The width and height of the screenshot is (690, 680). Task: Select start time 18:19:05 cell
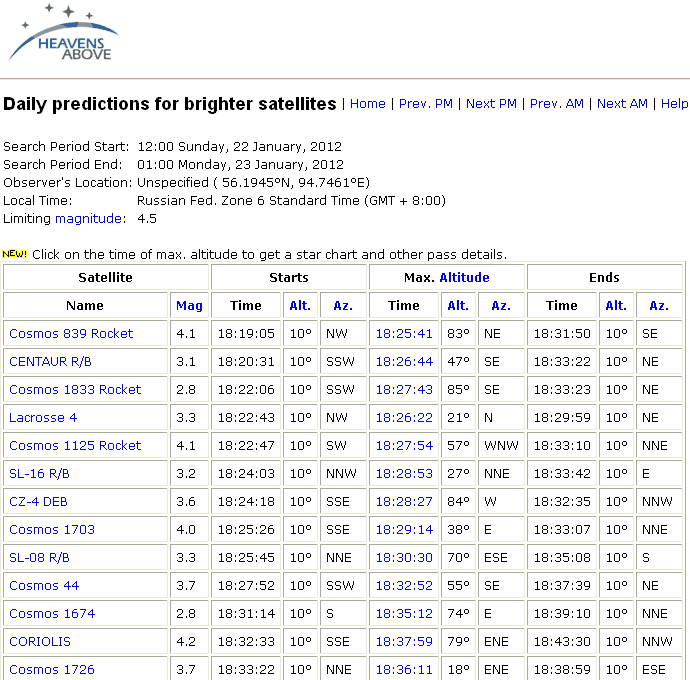pos(246,334)
